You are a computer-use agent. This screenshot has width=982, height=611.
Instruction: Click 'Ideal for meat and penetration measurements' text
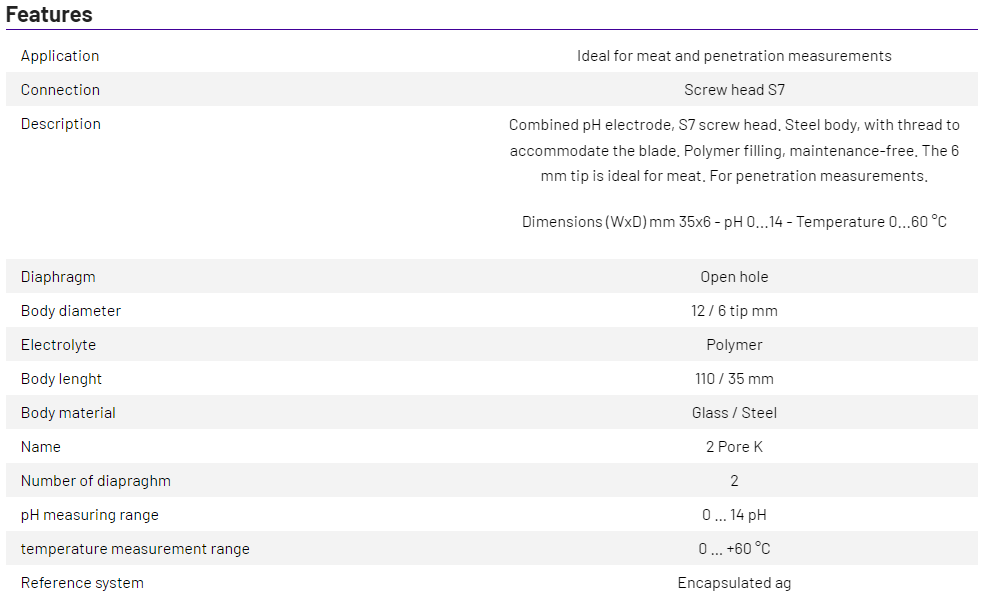pos(734,56)
